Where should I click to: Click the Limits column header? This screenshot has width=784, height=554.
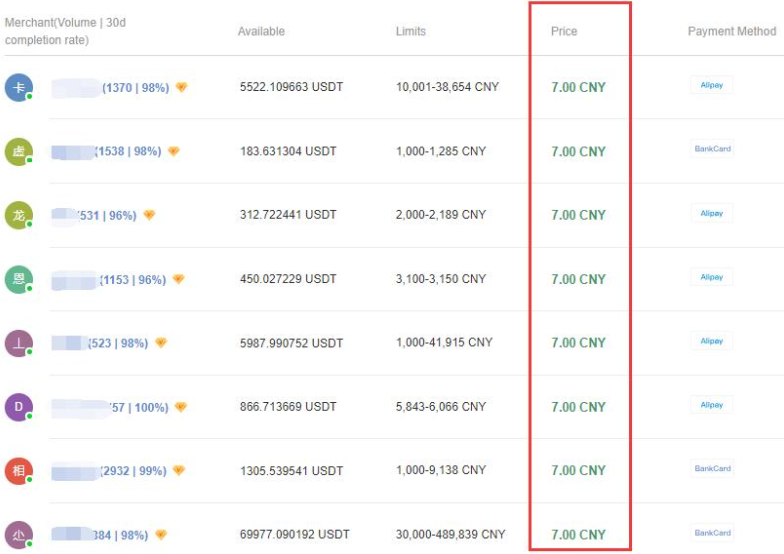click(411, 31)
